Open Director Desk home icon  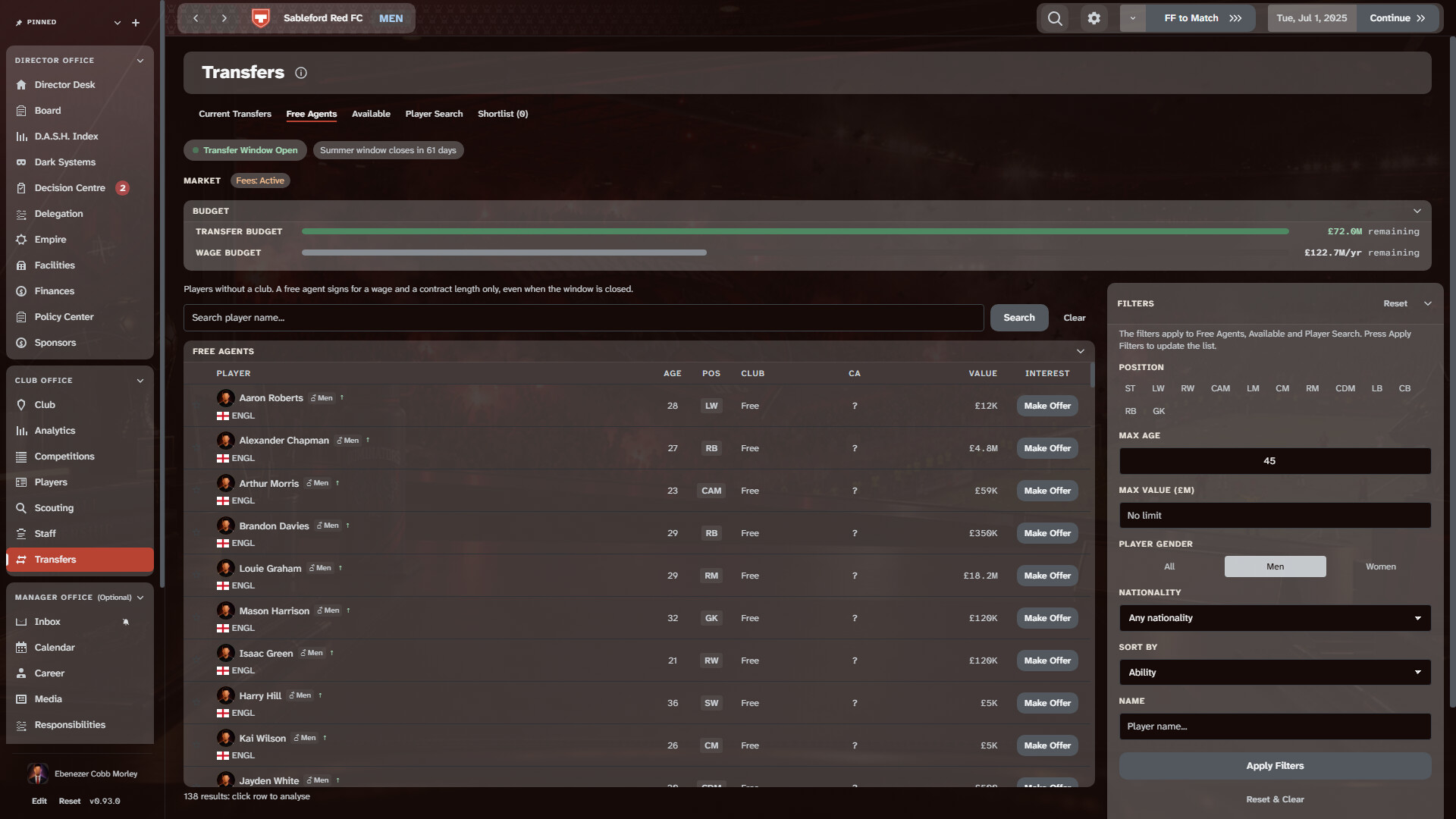pyautogui.click(x=21, y=85)
